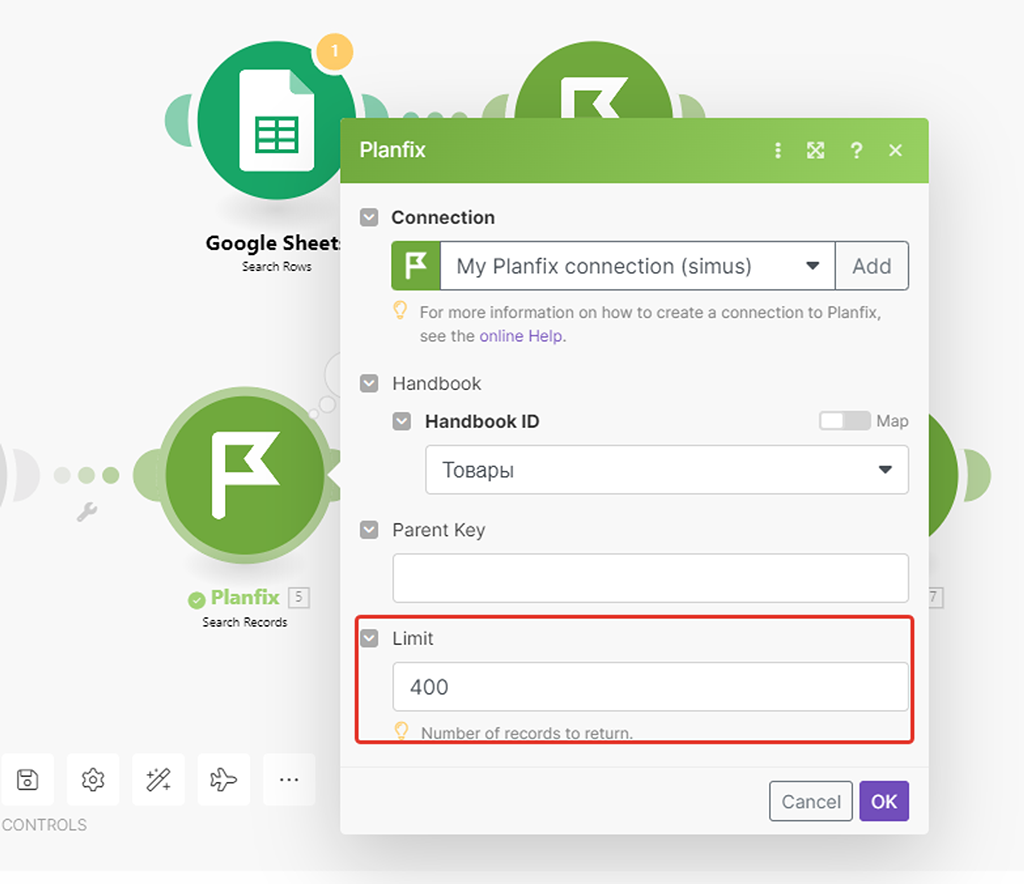Open Planfix dialog vertical dots menu
Viewport: 1024px width, 884px height.
coord(777,150)
